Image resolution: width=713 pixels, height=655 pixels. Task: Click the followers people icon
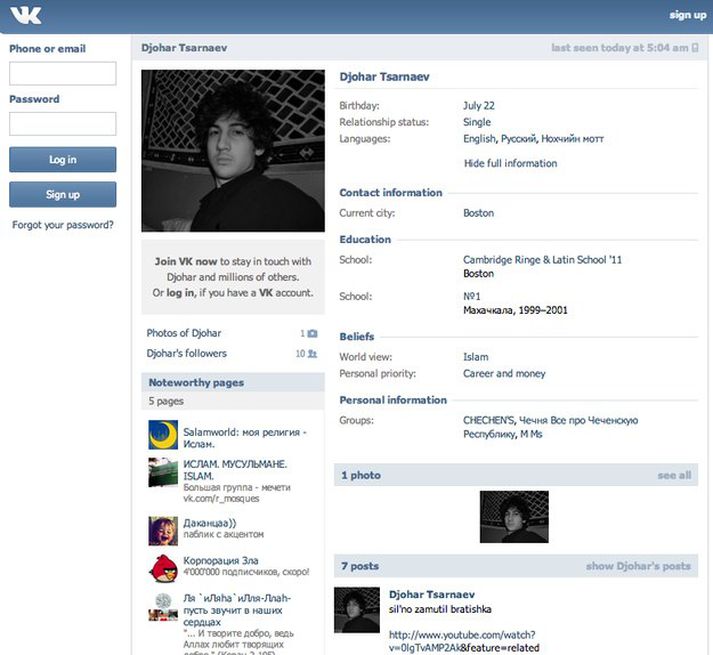click(312, 353)
